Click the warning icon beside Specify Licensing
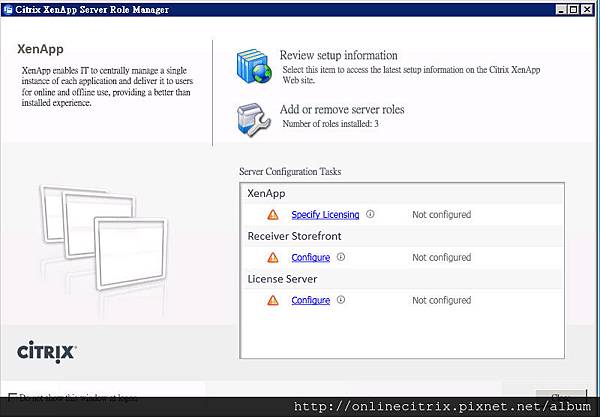Image resolution: width=600 pixels, height=417 pixels. (273, 215)
